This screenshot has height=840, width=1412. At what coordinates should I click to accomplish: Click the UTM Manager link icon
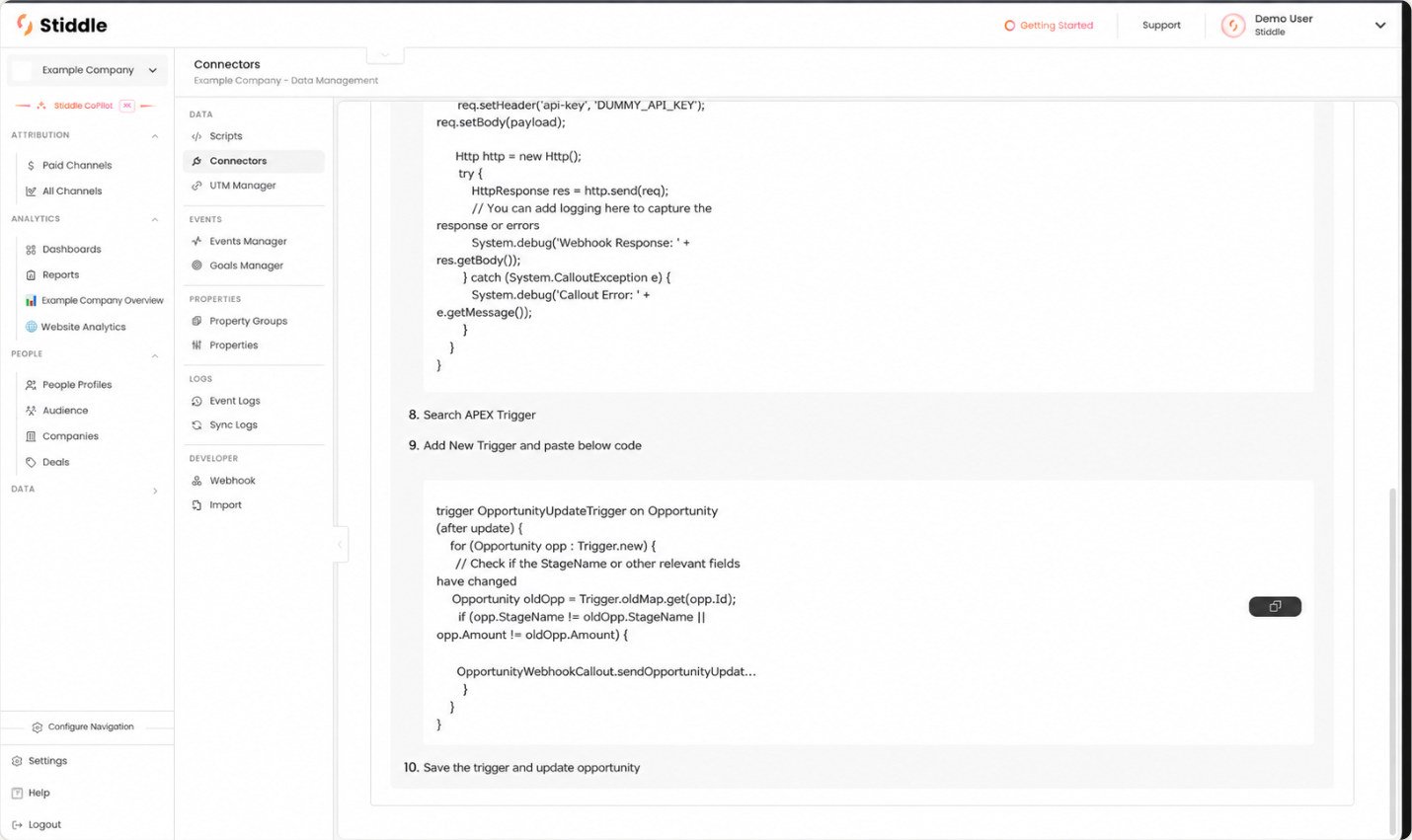(x=196, y=186)
